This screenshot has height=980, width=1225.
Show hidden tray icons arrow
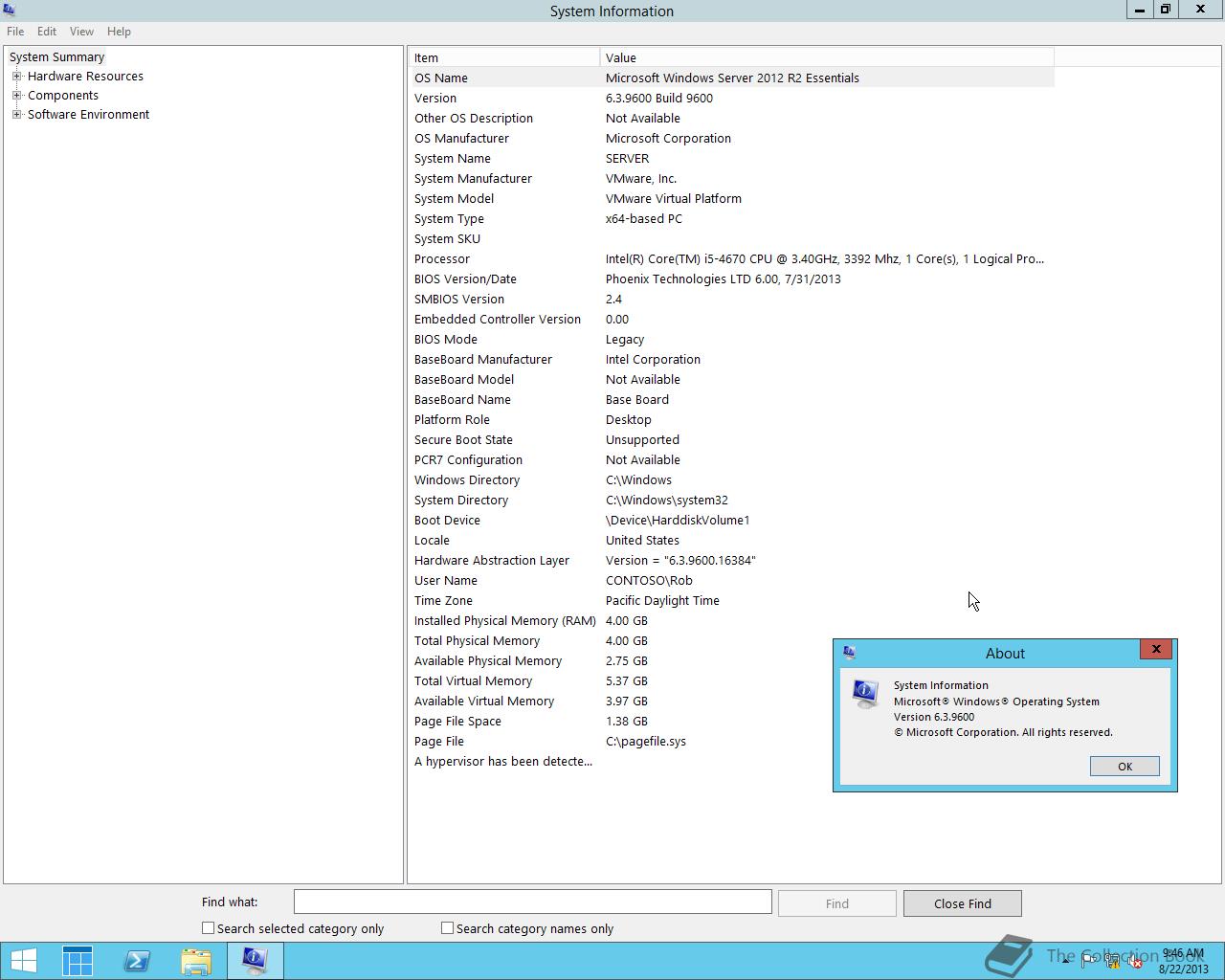click(1065, 961)
